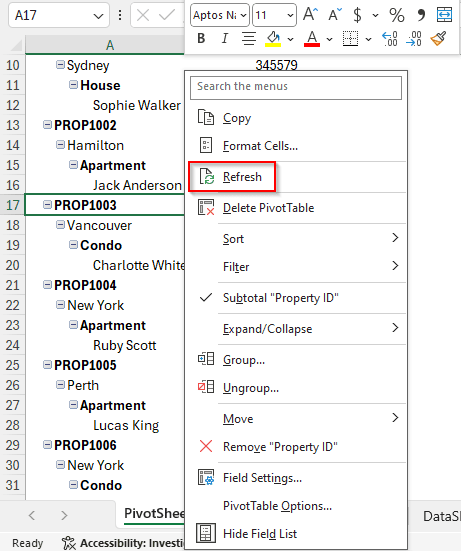Open the fill color dropdown arrow

click(x=290, y=39)
